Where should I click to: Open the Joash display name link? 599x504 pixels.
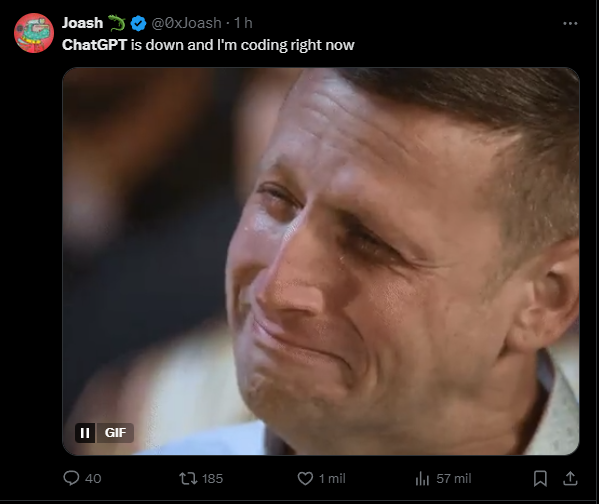[x=83, y=23]
